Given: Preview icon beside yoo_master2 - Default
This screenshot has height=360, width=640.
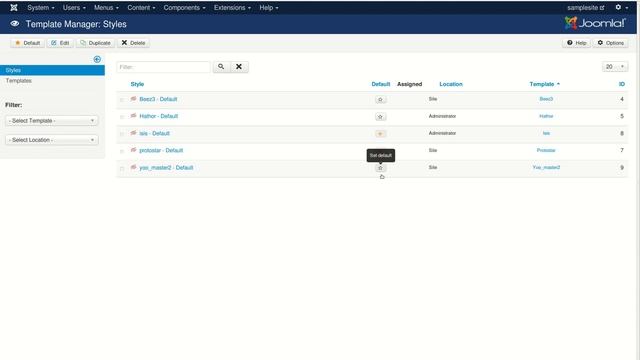Looking at the screenshot, I should pyautogui.click(x=133, y=167).
